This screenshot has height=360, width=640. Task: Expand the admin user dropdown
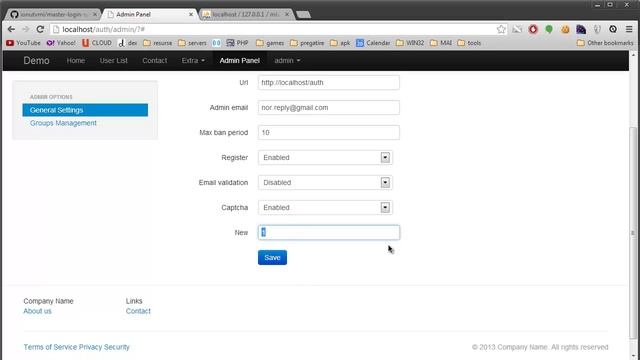pos(287,60)
